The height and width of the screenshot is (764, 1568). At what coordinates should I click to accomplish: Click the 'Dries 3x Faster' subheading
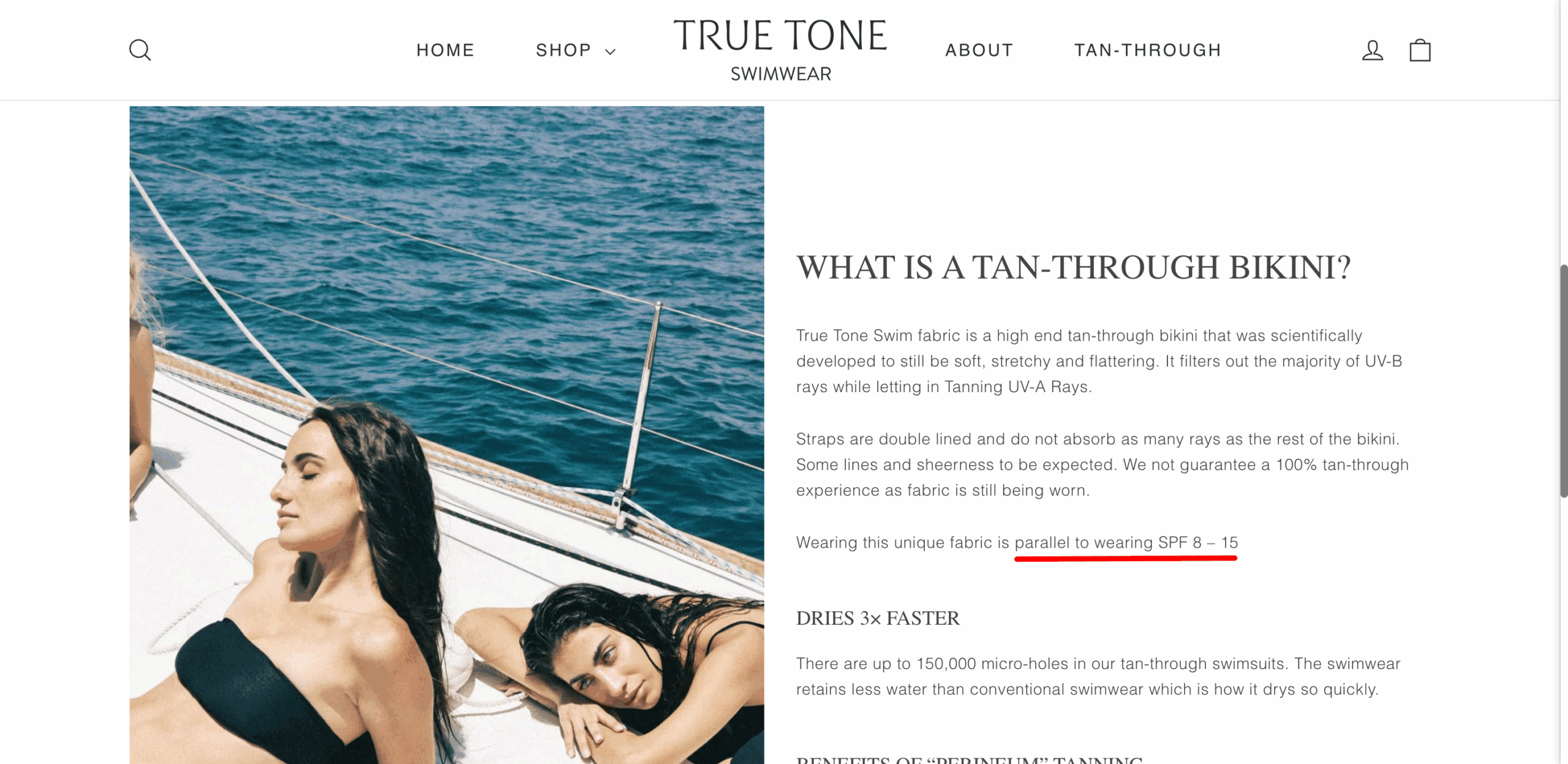878,618
